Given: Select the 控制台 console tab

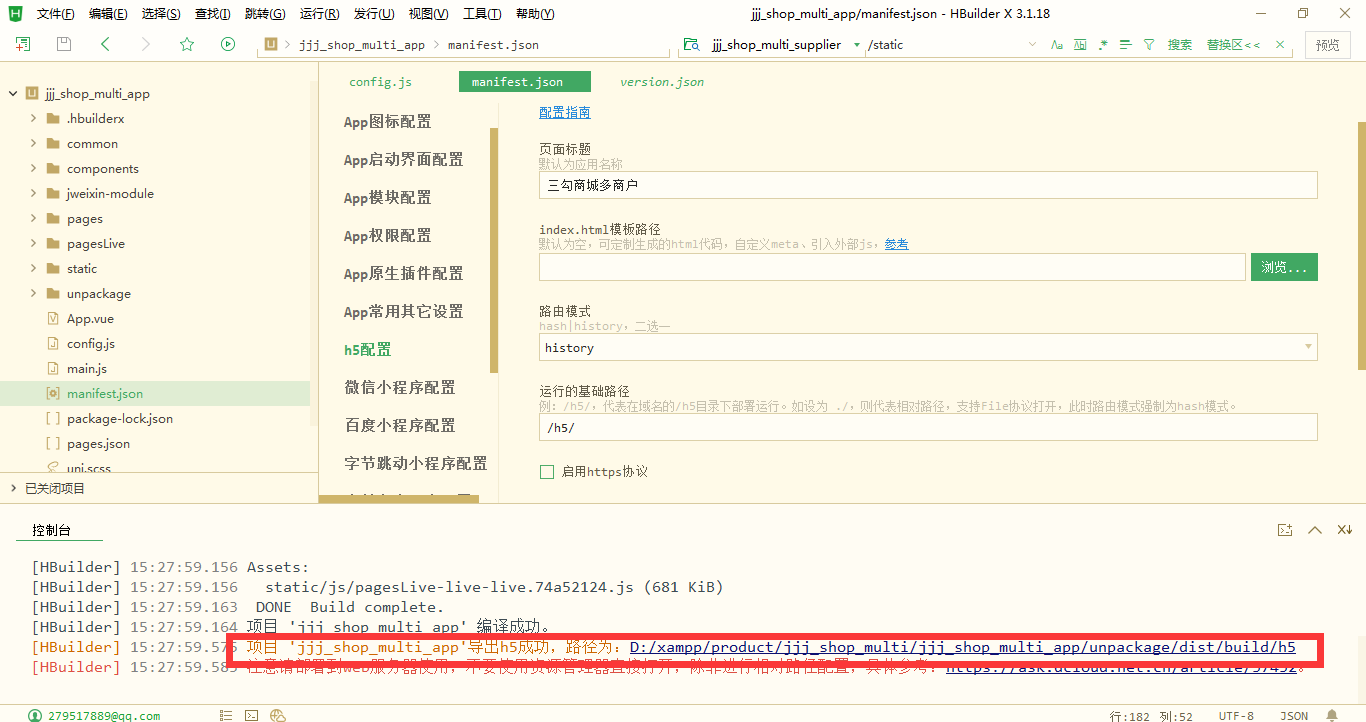Looking at the screenshot, I should (51, 531).
